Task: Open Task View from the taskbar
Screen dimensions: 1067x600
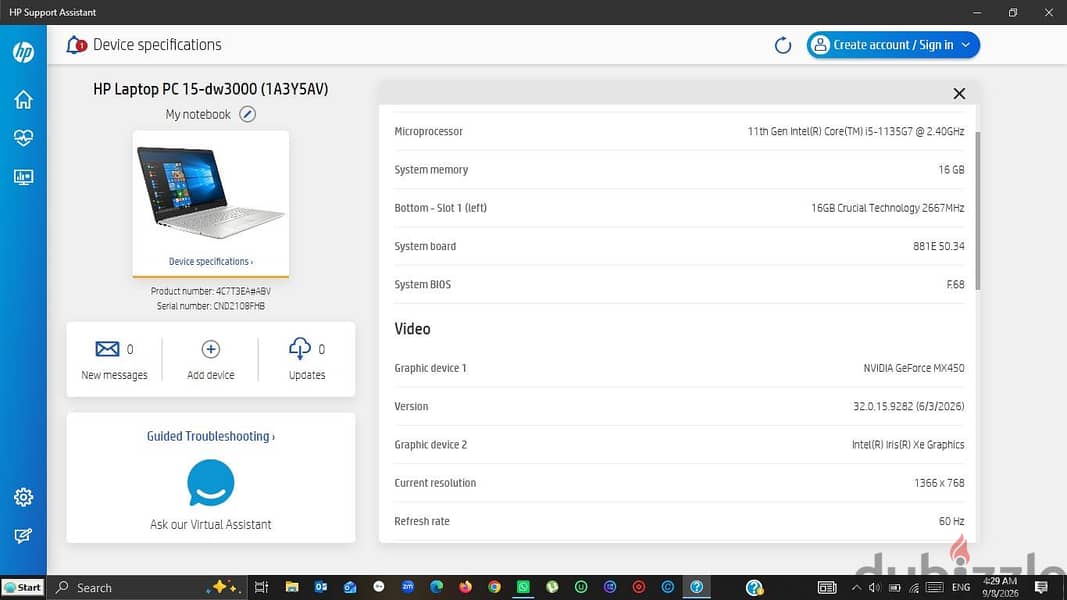Action: click(261, 587)
